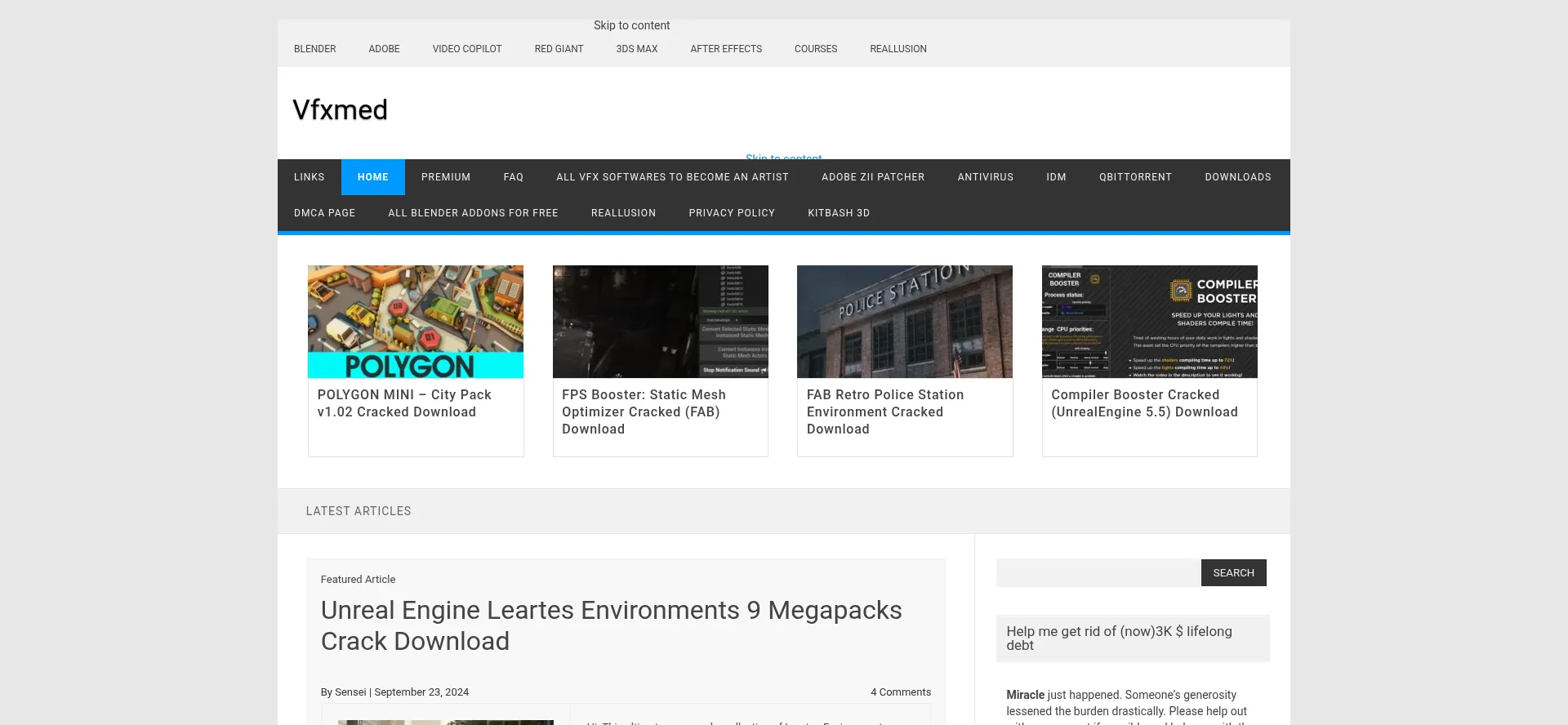Click the Vfxmed site logo title
The height and width of the screenshot is (725, 1568).
coord(340,110)
